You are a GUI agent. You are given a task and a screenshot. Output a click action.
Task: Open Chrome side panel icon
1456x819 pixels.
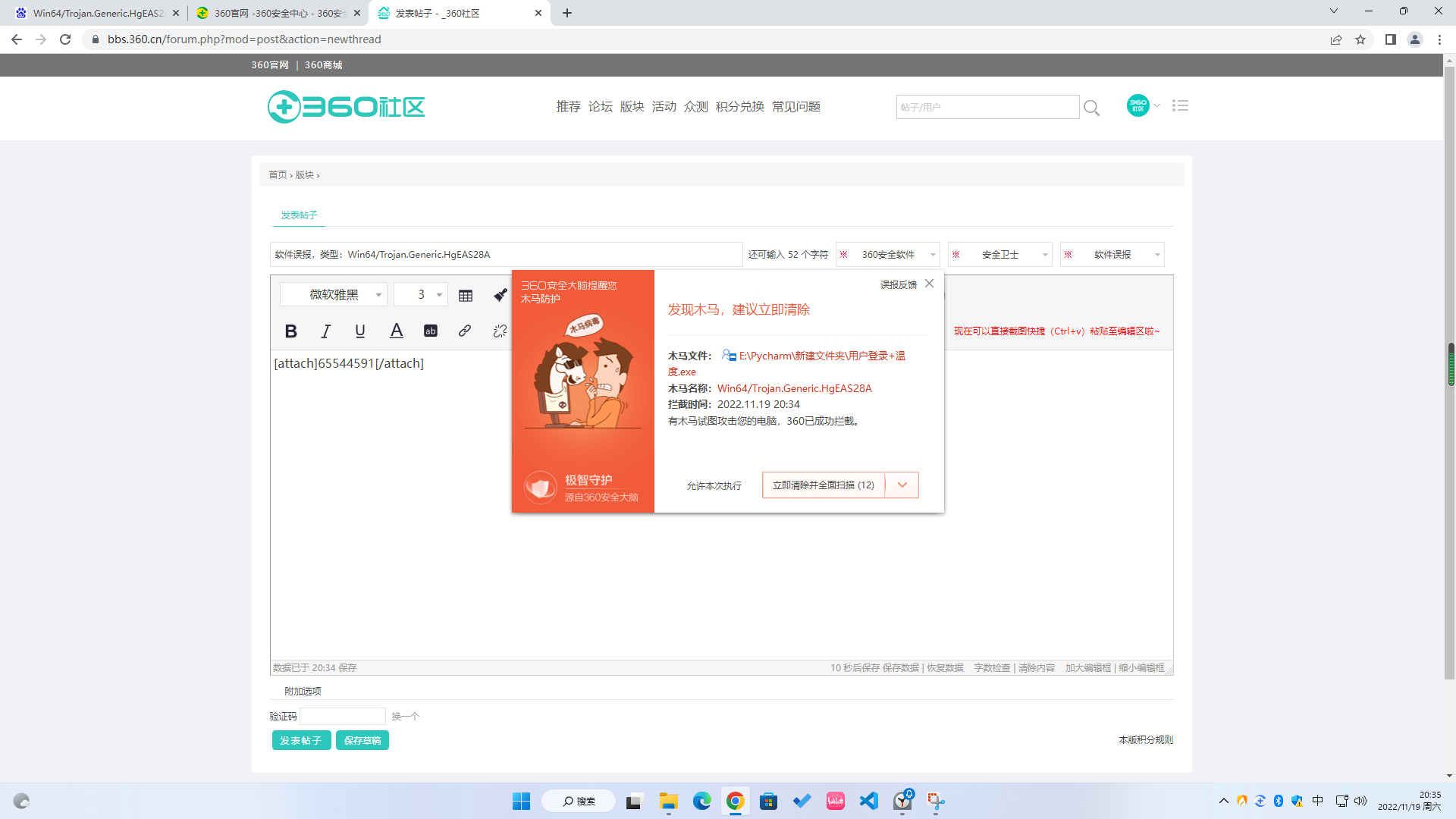(1390, 39)
